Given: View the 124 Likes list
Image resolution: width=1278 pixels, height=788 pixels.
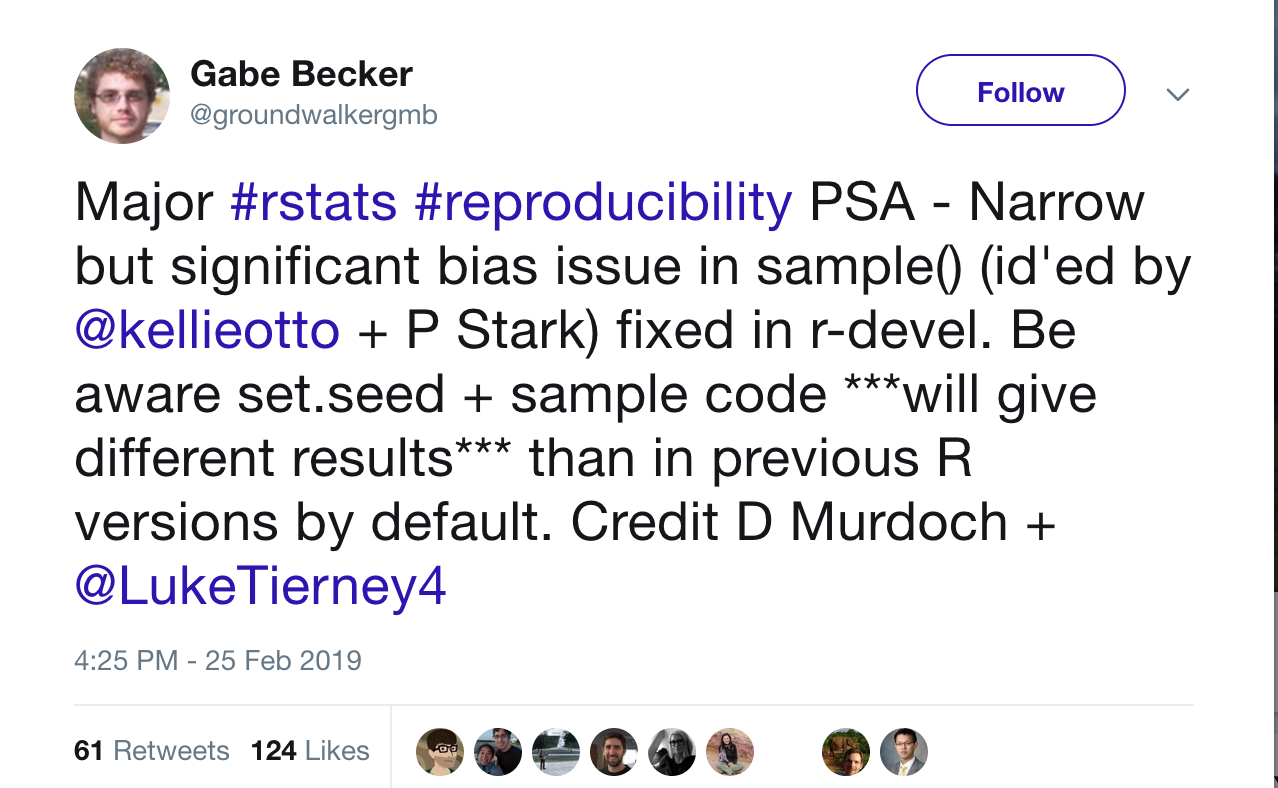Looking at the screenshot, I should click(x=310, y=751).
